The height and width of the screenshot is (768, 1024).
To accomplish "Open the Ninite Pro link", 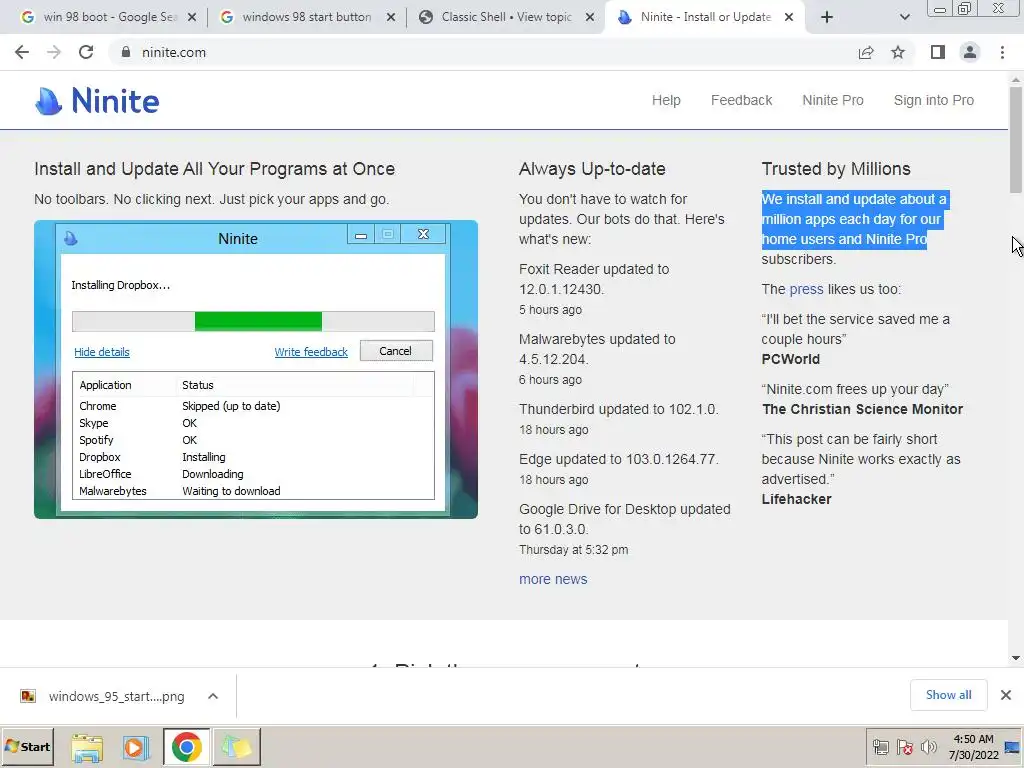I will (x=833, y=100).
